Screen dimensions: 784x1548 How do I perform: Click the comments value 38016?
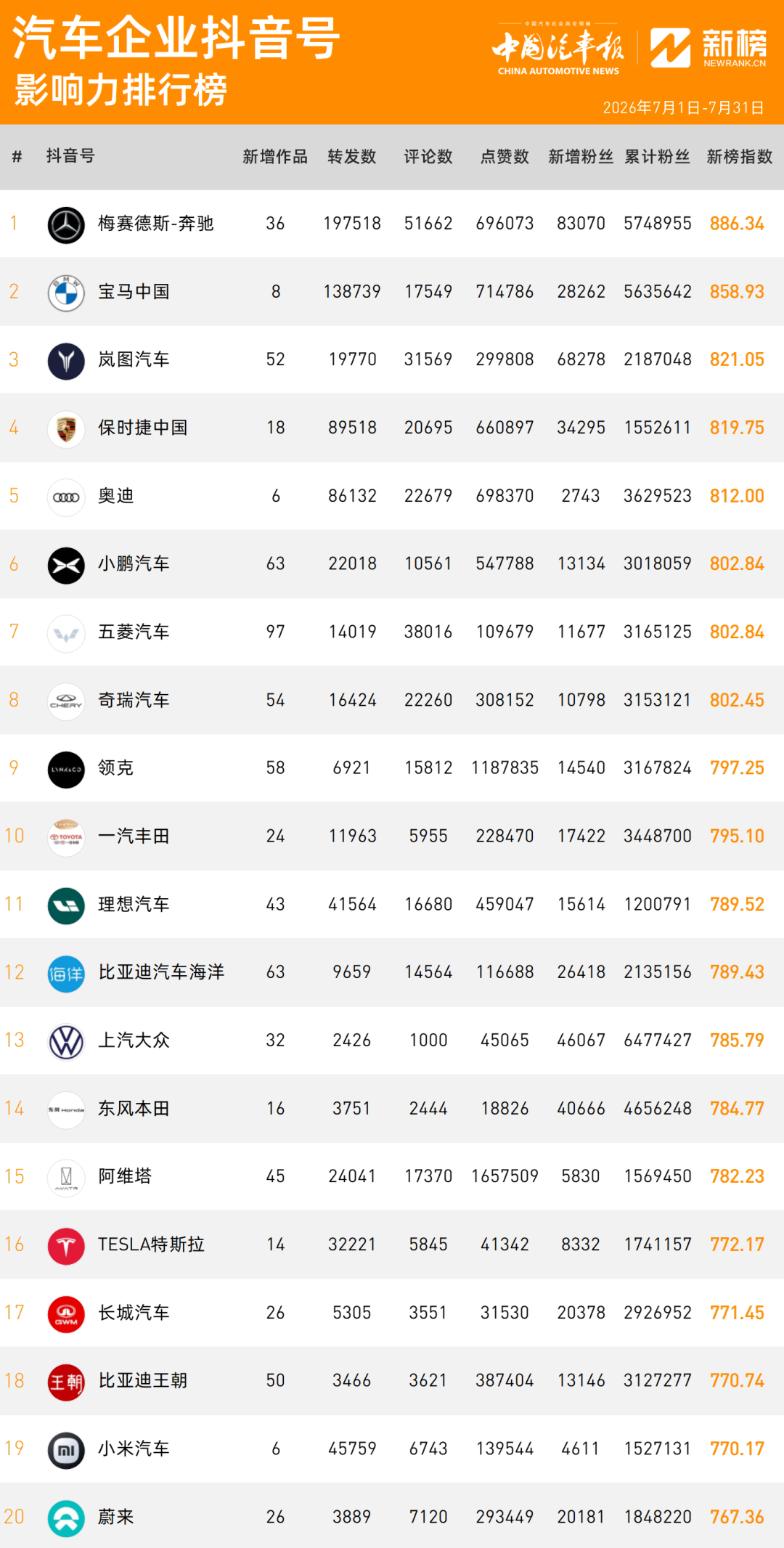[428, 632]
